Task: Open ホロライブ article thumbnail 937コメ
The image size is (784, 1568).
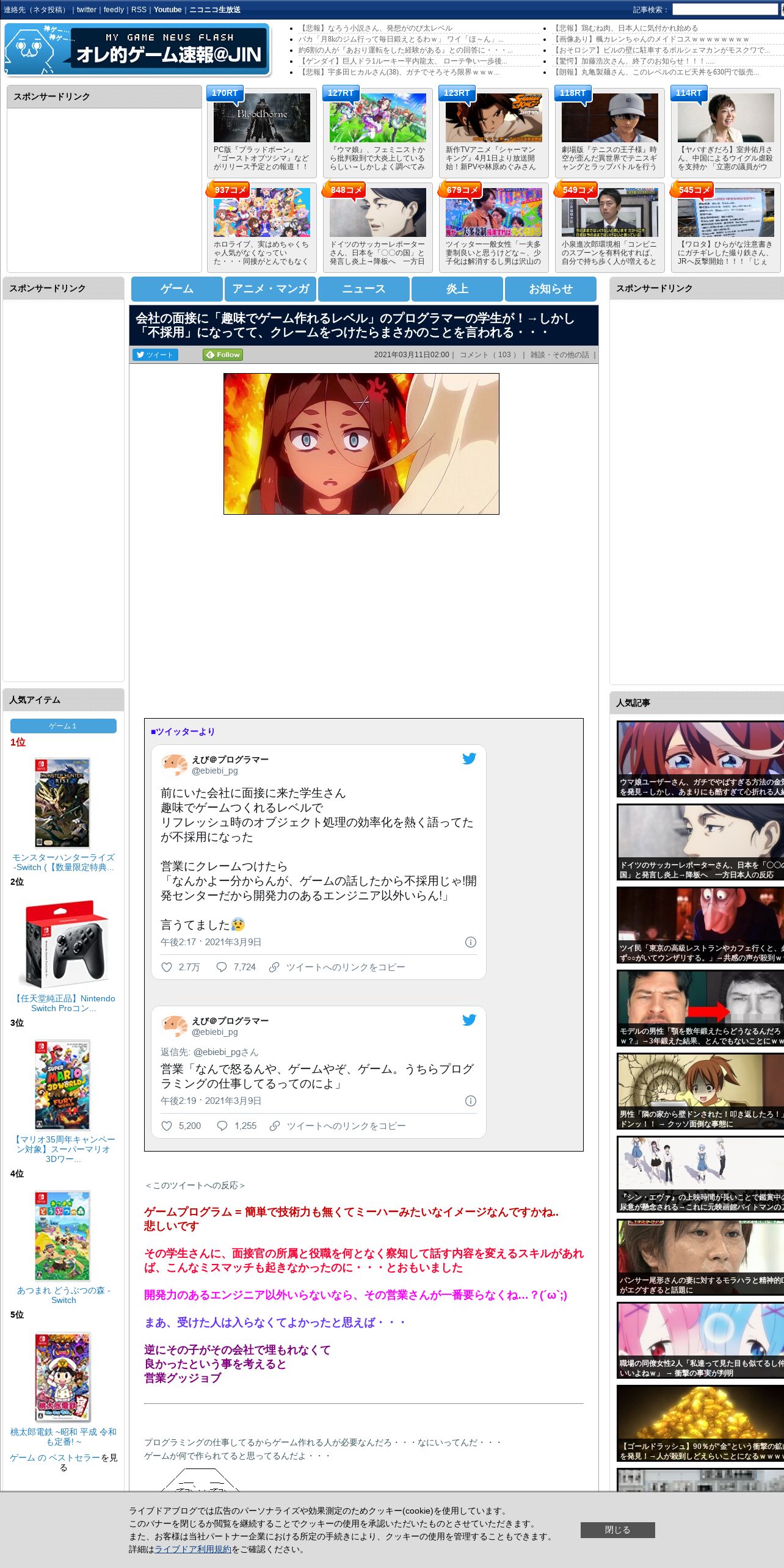Action: 261,212
